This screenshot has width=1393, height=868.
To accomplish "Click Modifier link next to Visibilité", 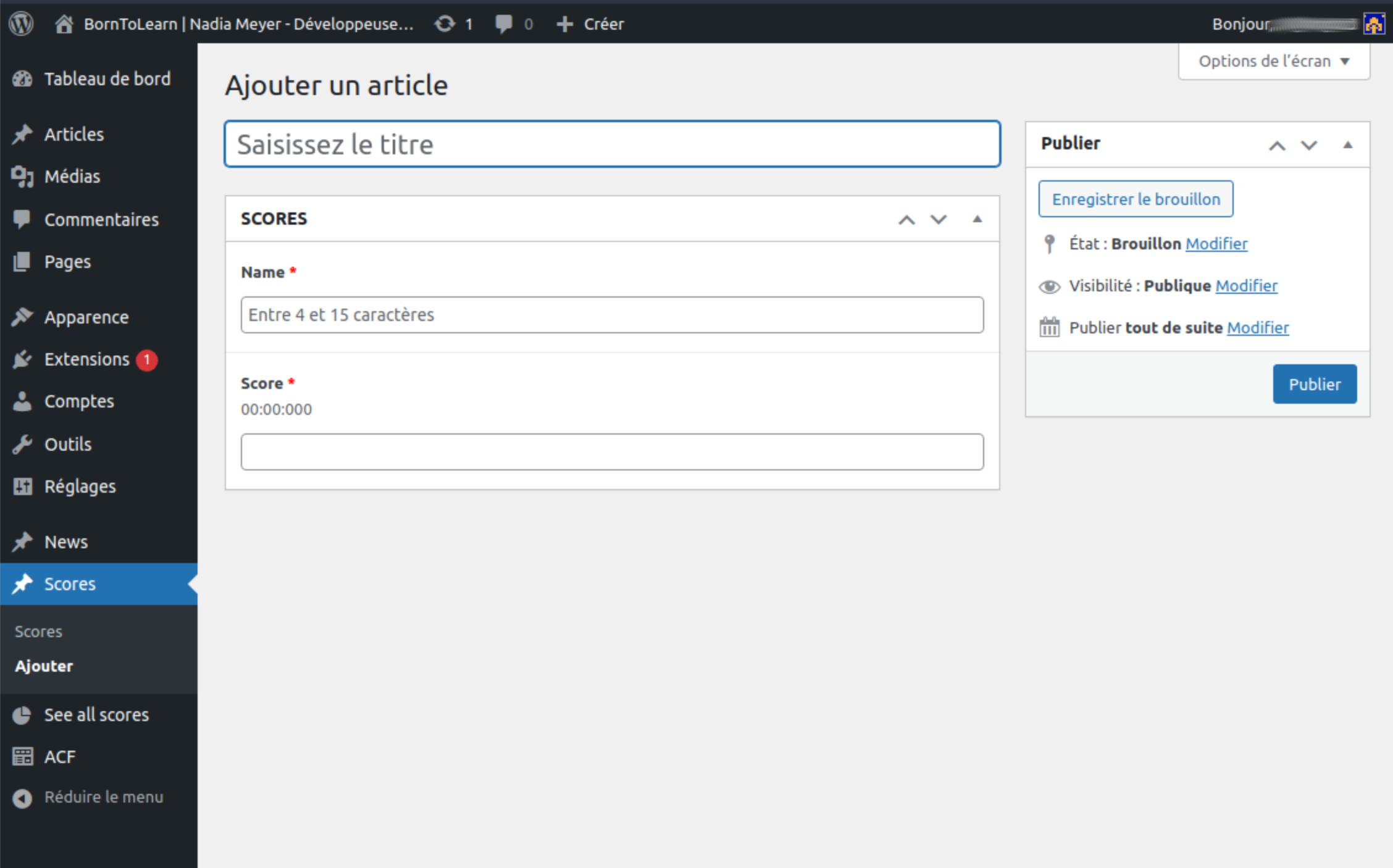I will pos(1246,286).
